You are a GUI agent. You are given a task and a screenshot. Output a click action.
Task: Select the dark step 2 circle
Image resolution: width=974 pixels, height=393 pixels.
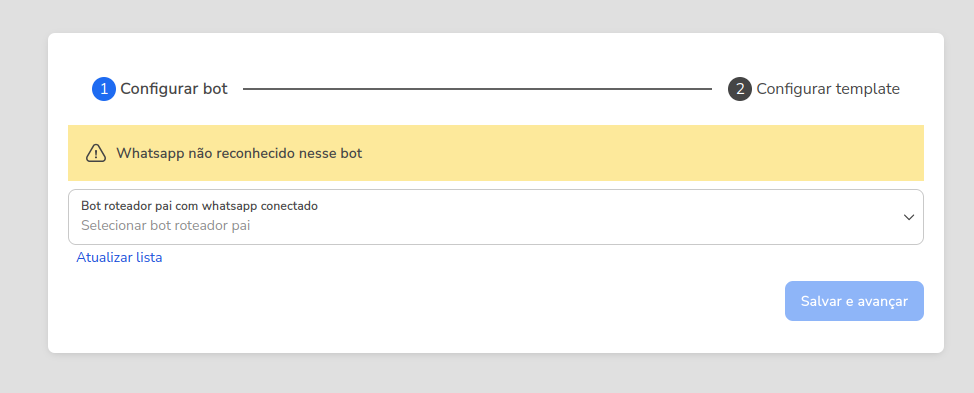740,89
